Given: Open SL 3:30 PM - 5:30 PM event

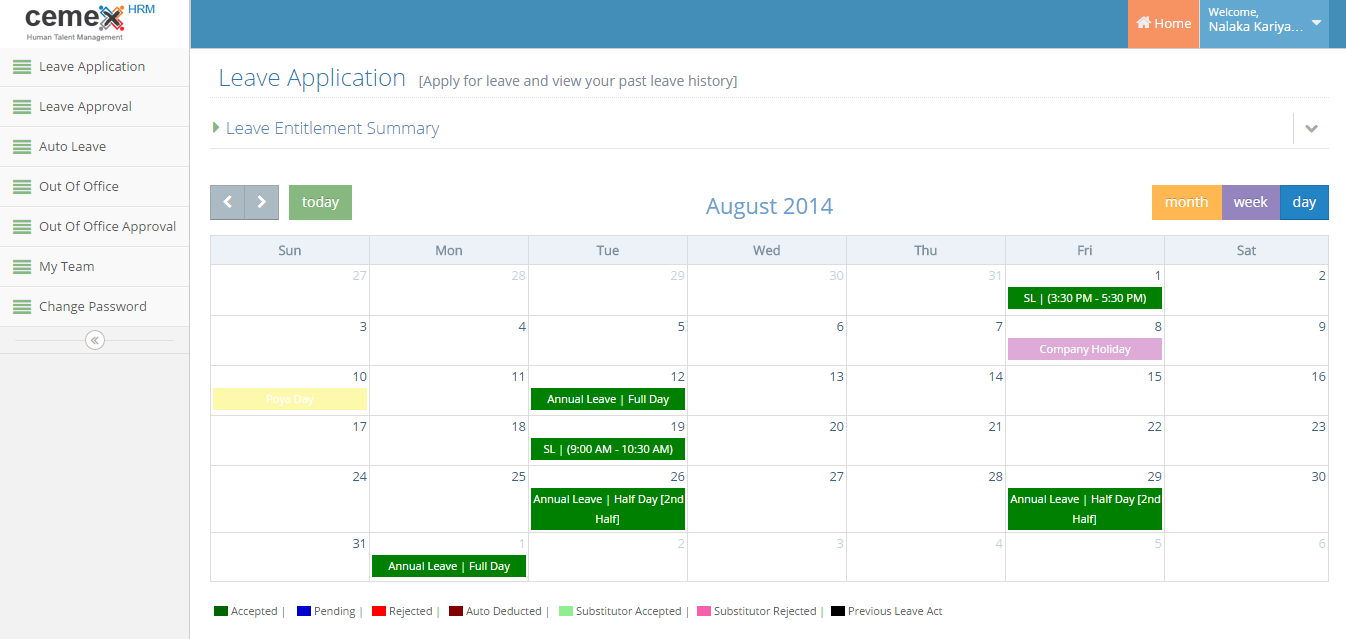Looking at the screenshot, I should click(x=1085, y=298).
